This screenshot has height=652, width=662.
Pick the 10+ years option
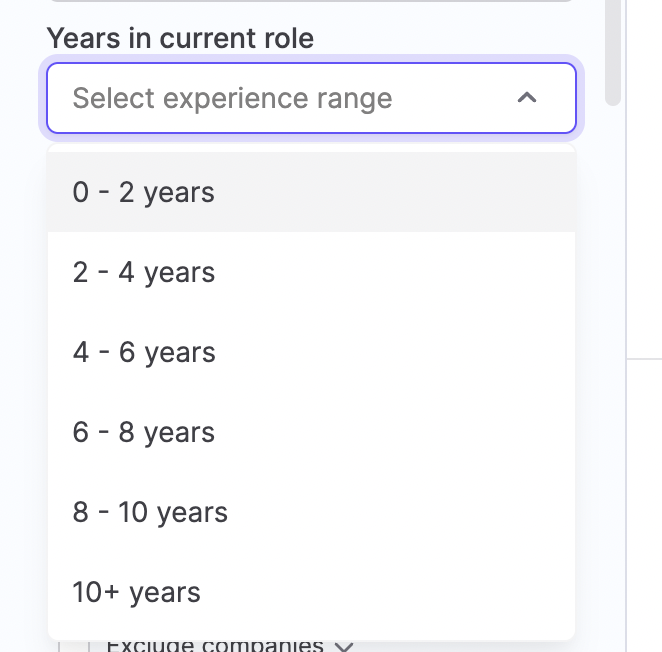311,592
